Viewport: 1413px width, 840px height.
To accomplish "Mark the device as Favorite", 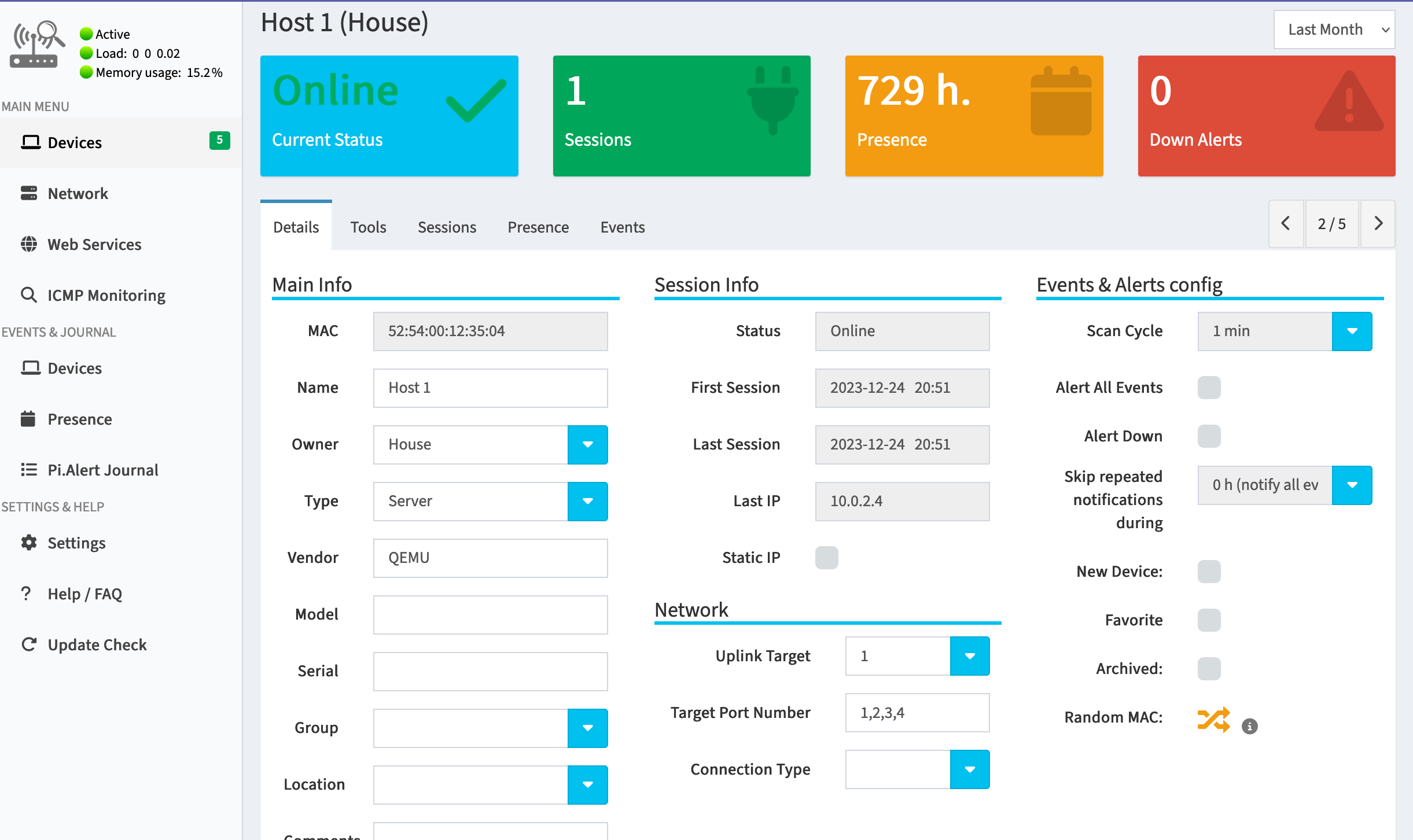I will 1209,620.
